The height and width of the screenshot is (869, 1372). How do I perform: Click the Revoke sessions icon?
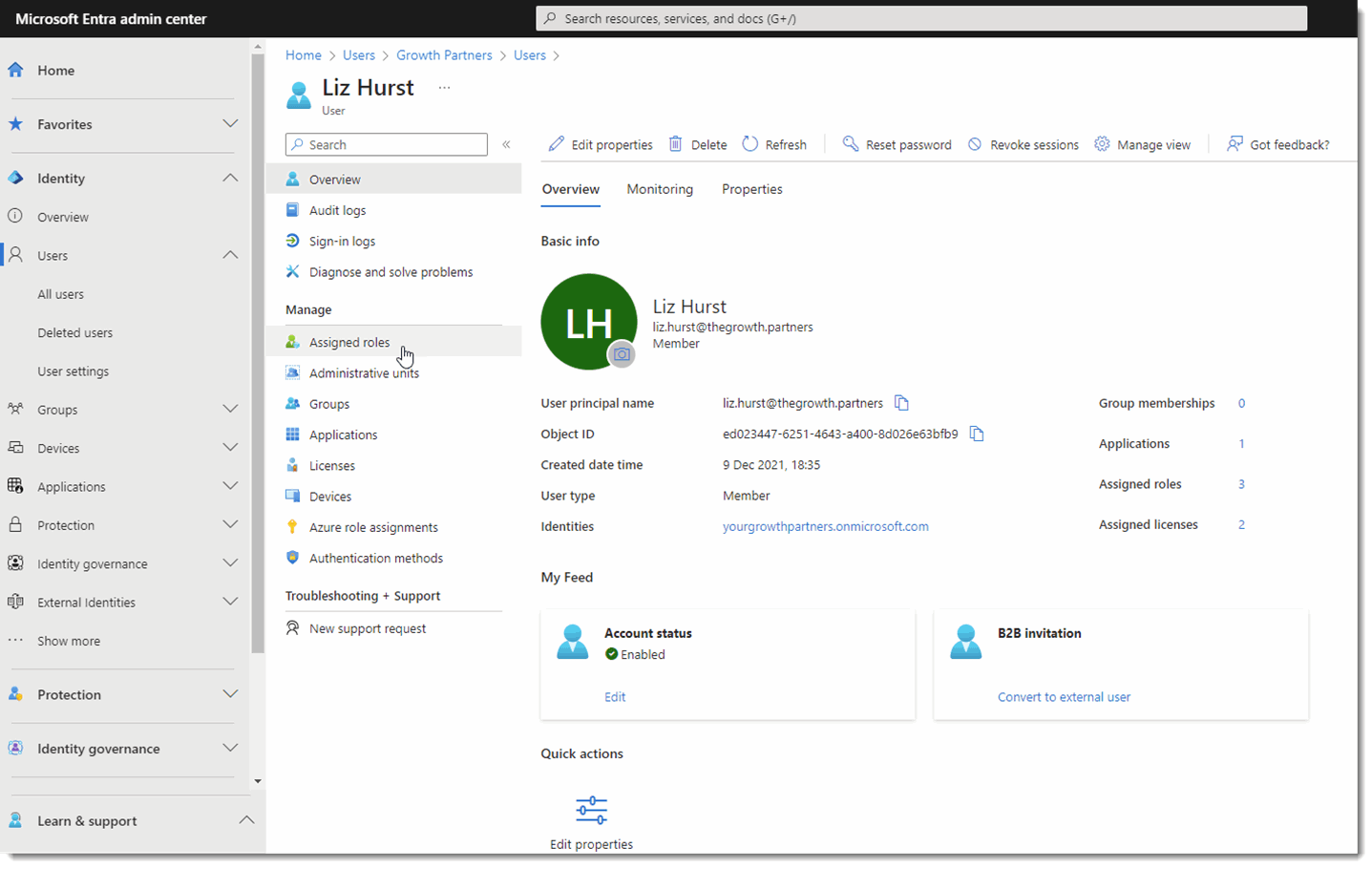pos(973,144)
